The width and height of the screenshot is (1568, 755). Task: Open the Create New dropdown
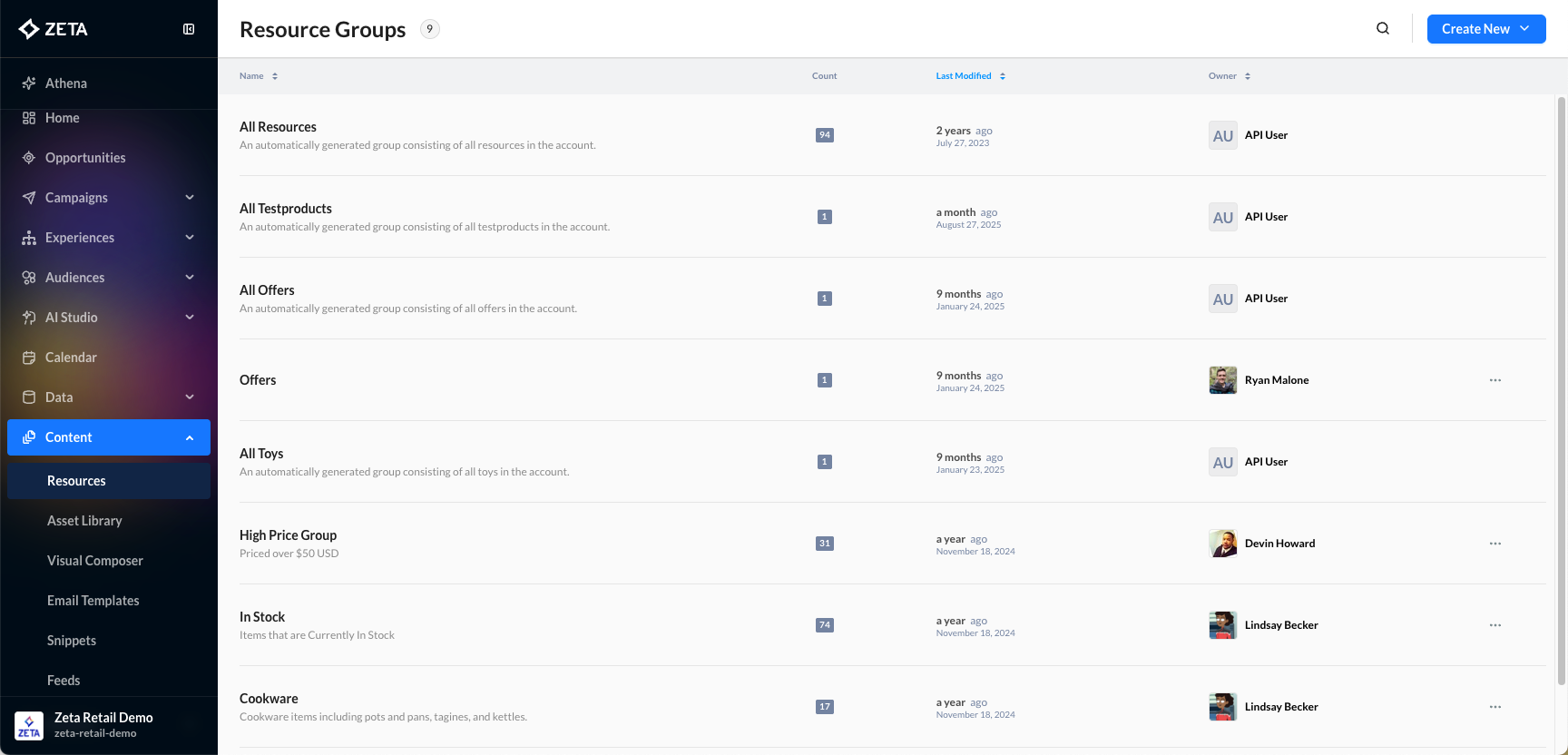click(1485, 29)
